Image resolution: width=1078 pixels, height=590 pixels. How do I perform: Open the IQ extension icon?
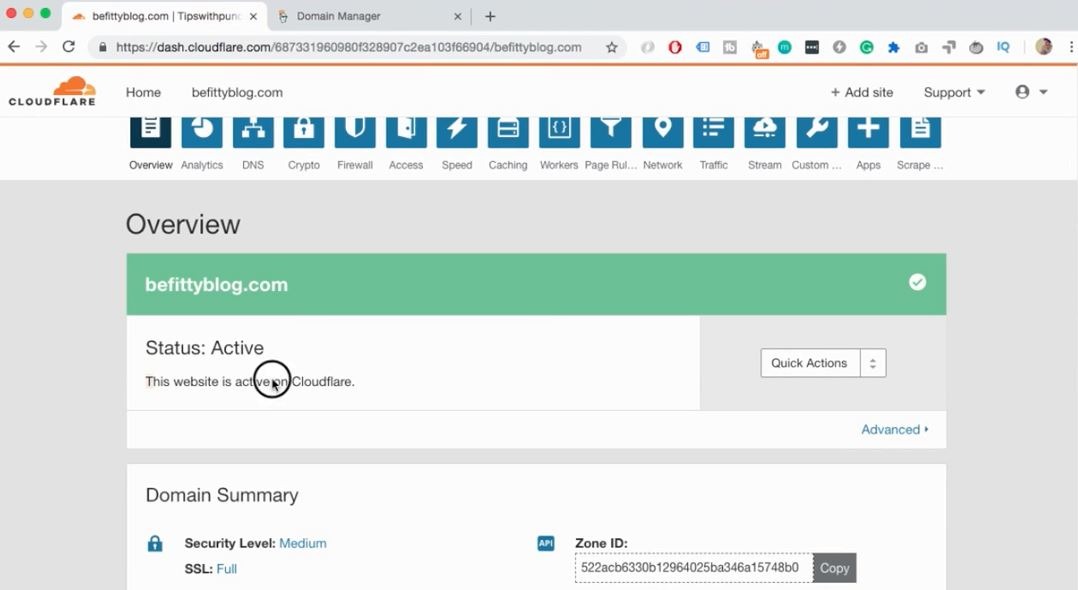click(x=1003, y=47)
